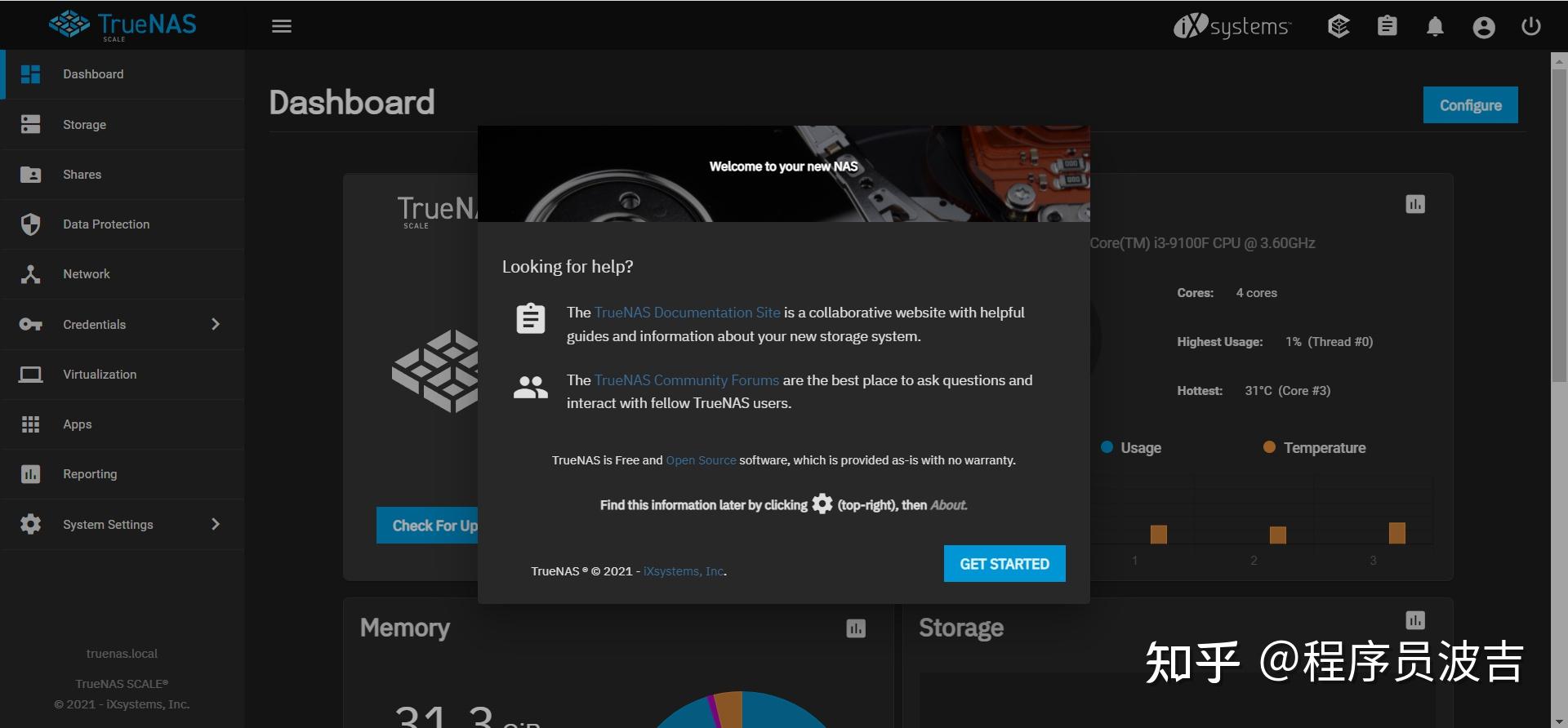Image resolution: width=1568 pixels, height=728 pixels.
Task: Open Storage reports chart icon
Action: pyautogui.click(x=1415, y=620)
